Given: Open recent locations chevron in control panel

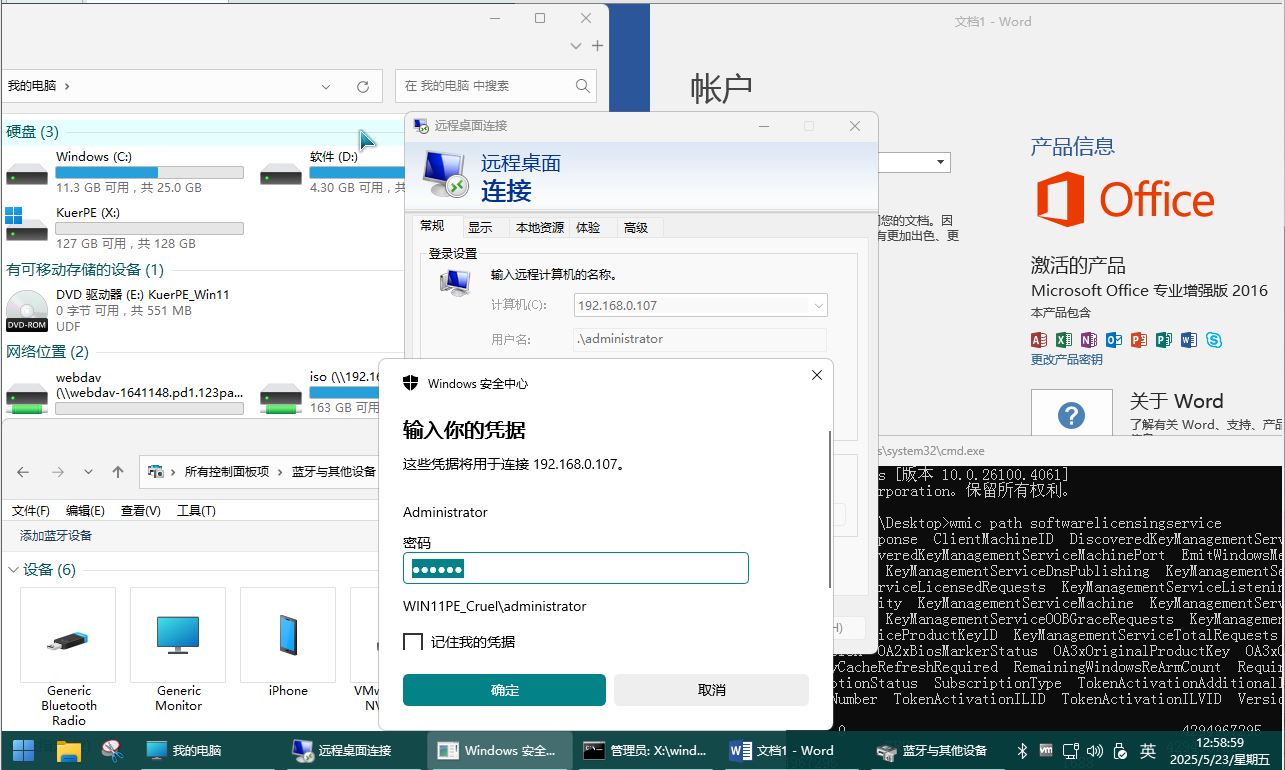Looking at the screenshot, I should click(88, 472).
